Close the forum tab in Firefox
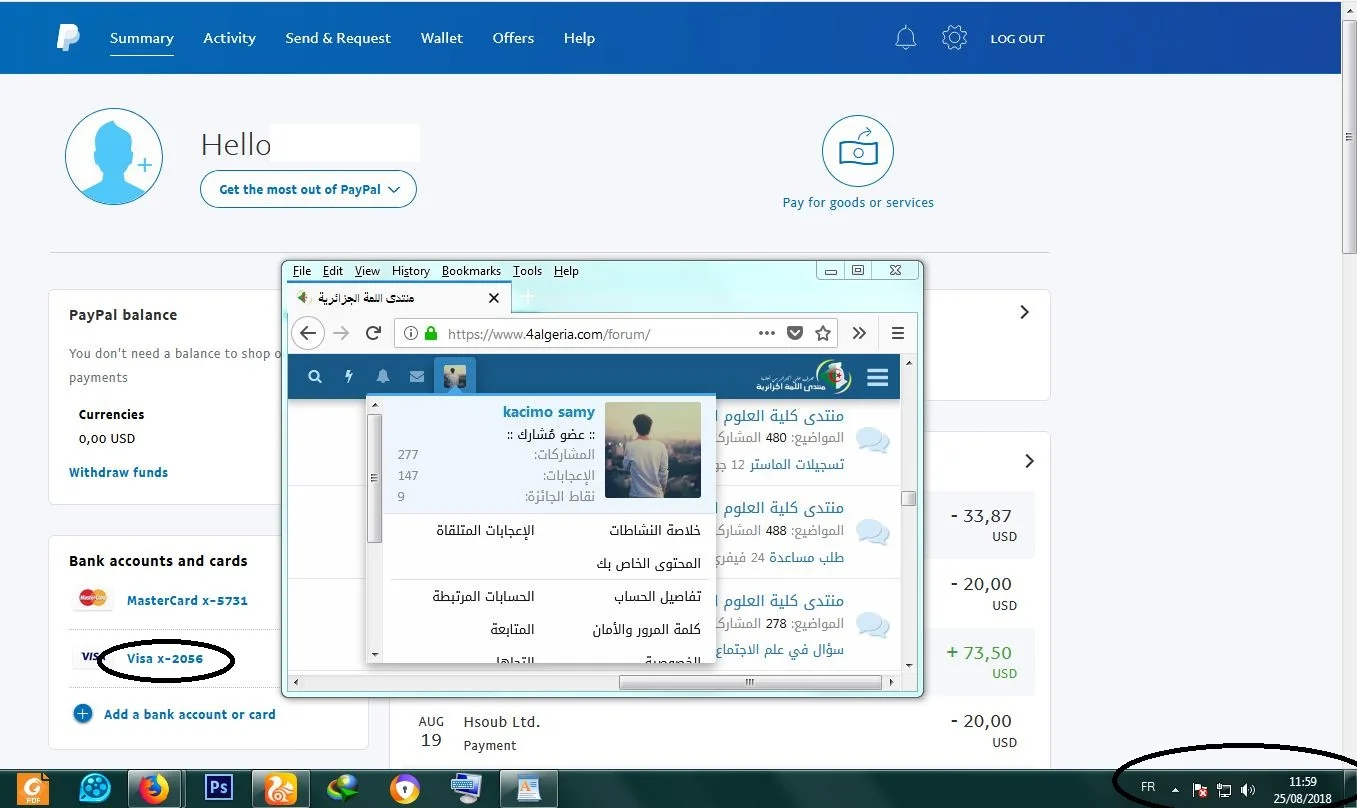This screenshot has height=808, width=1357. click(x=493, y=298)
